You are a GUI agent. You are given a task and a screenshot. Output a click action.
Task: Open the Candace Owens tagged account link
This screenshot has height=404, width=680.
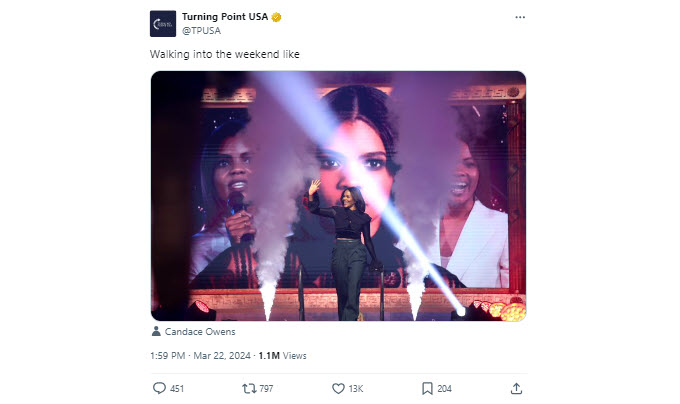[x=200, y=332]
